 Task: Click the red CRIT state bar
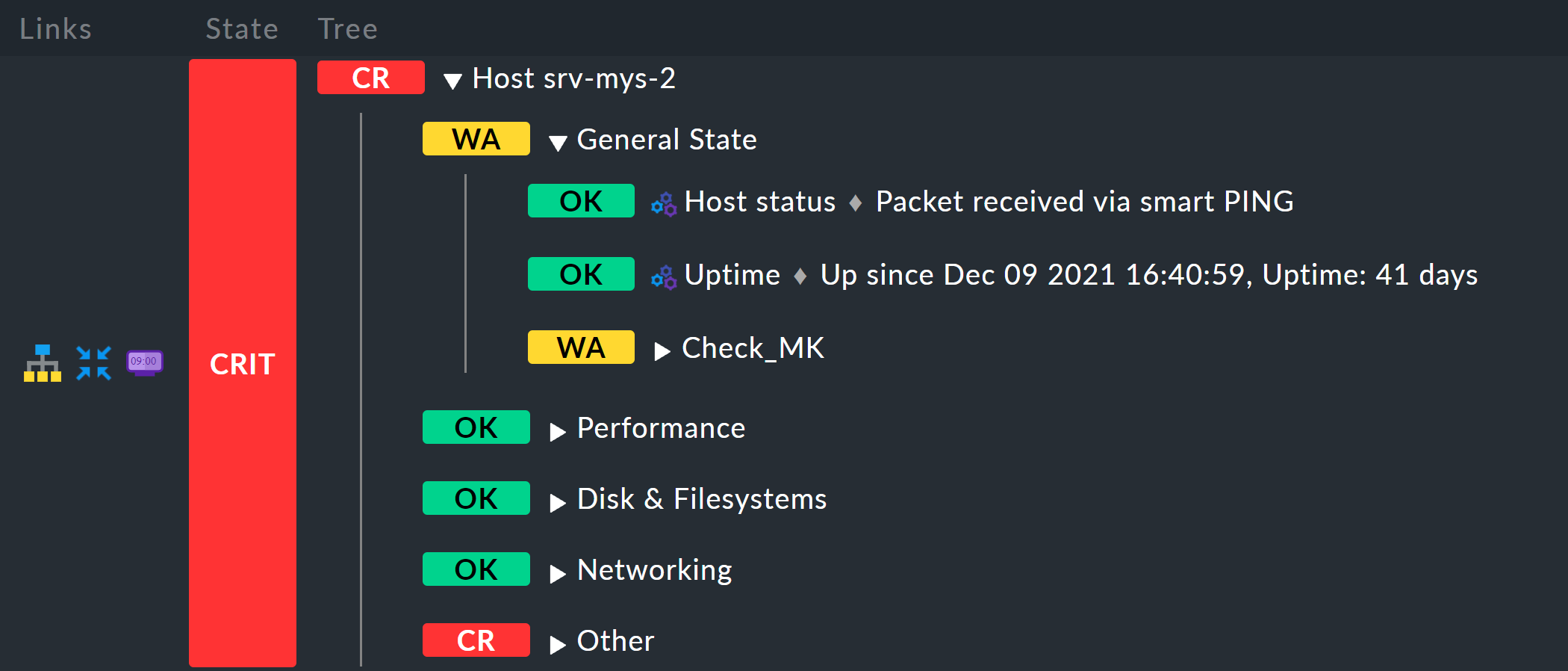(242, 364)
